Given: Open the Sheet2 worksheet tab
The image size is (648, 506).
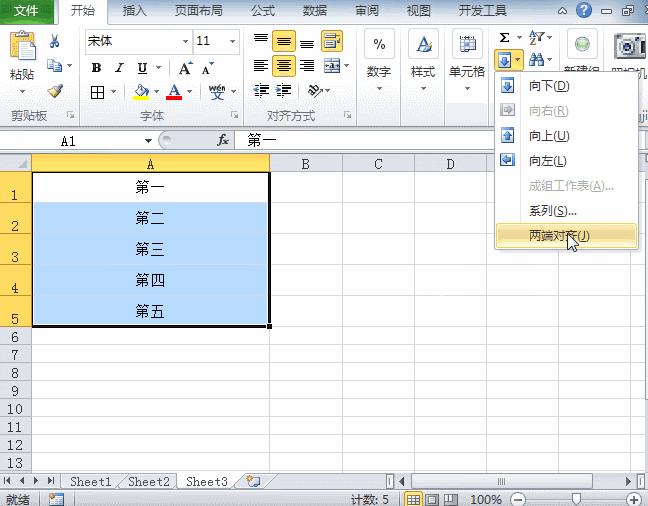Looking at the screenshot, I should tap(149, 482).
